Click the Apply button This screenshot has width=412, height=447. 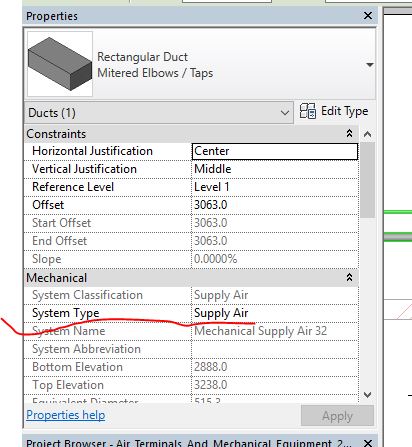337,416
